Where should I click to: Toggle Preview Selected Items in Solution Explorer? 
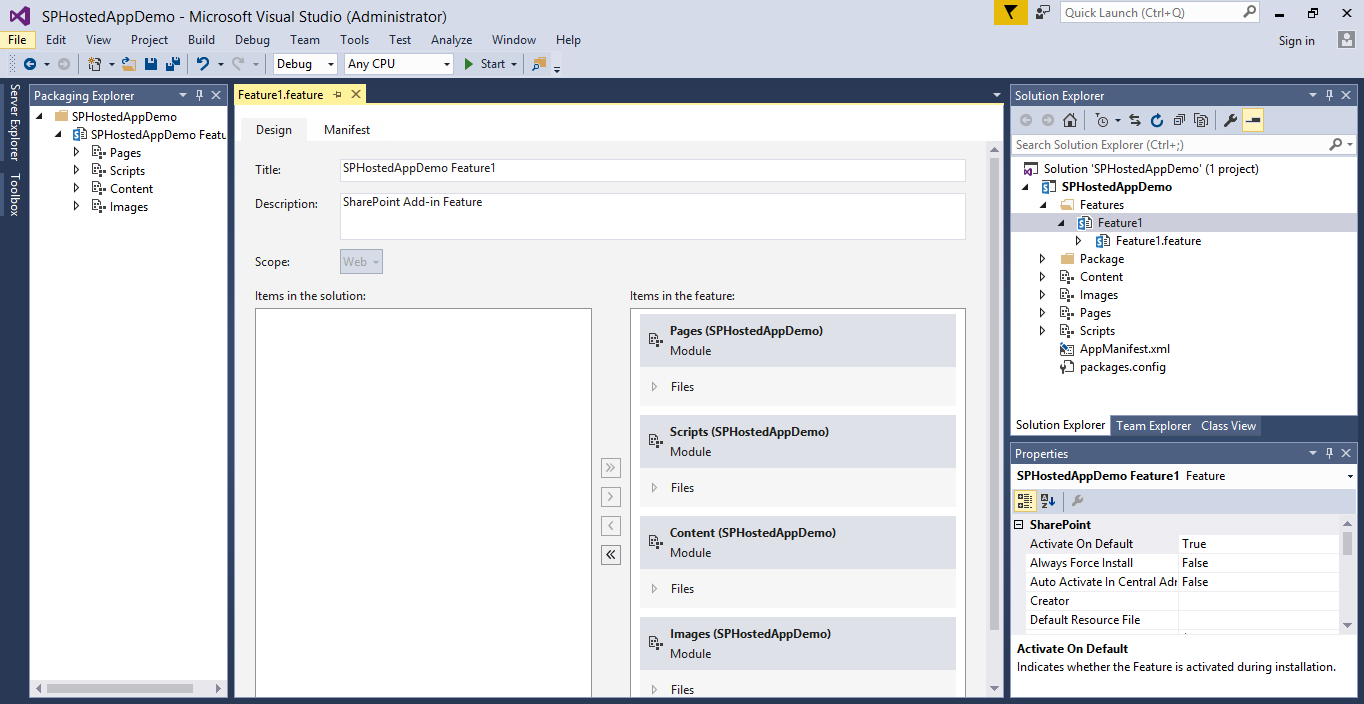1253,120
